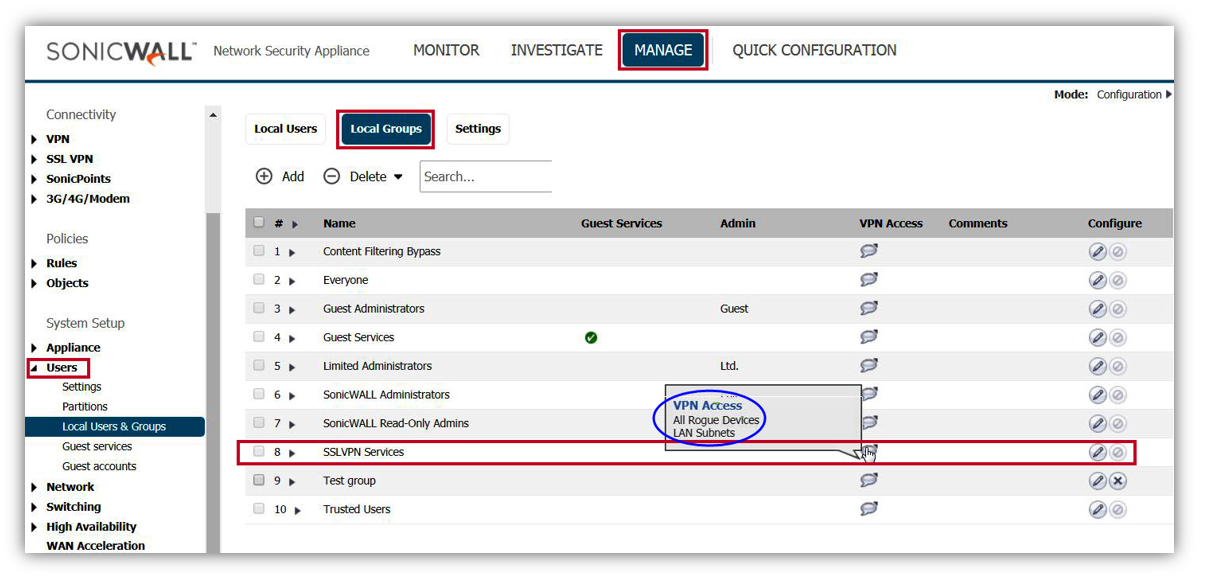This screenshot has height=582, width=1206.
Task: Open the High Availability sidebar section
Action: point(91,527)
